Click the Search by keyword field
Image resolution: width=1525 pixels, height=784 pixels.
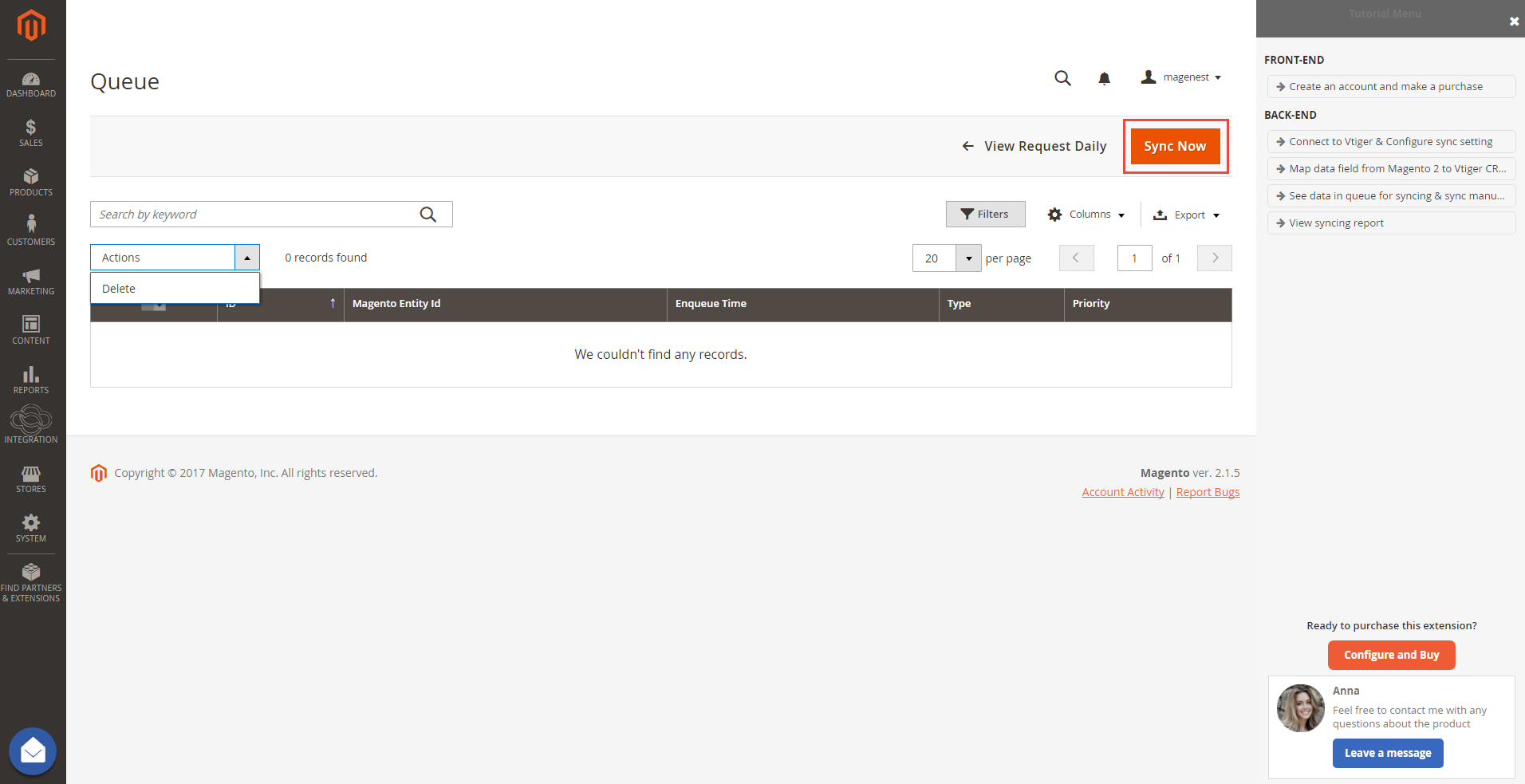255,215
